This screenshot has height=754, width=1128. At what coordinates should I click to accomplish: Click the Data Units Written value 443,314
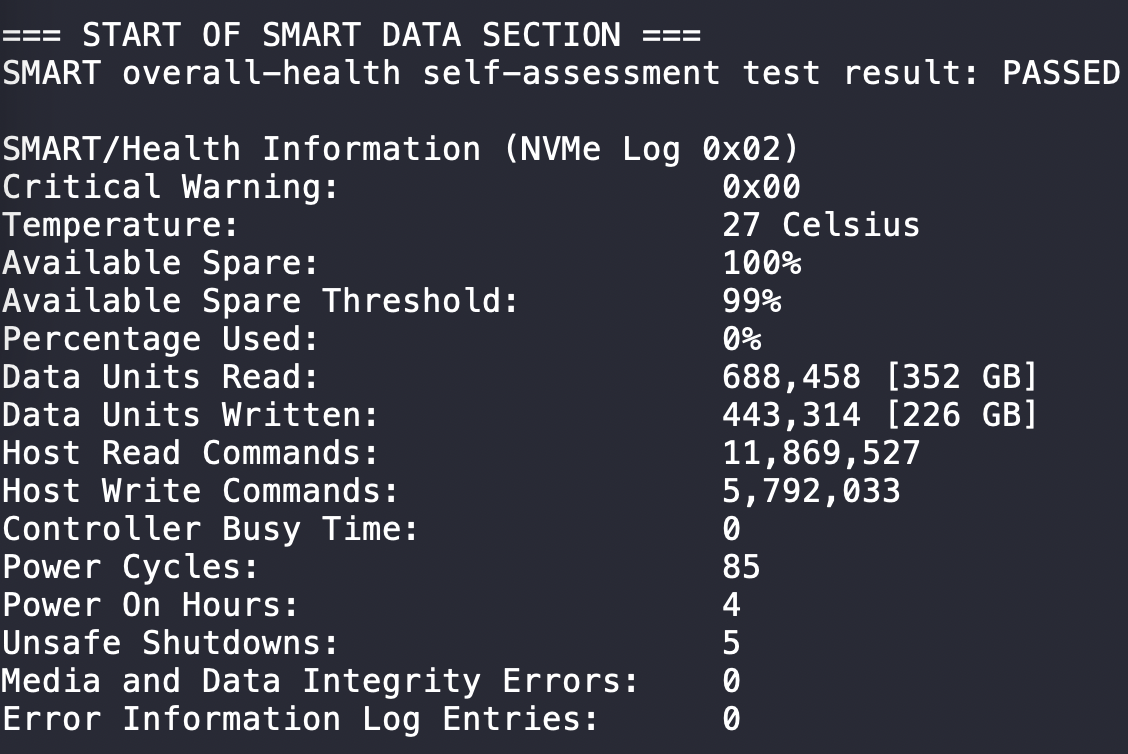[x=791, y=415]
